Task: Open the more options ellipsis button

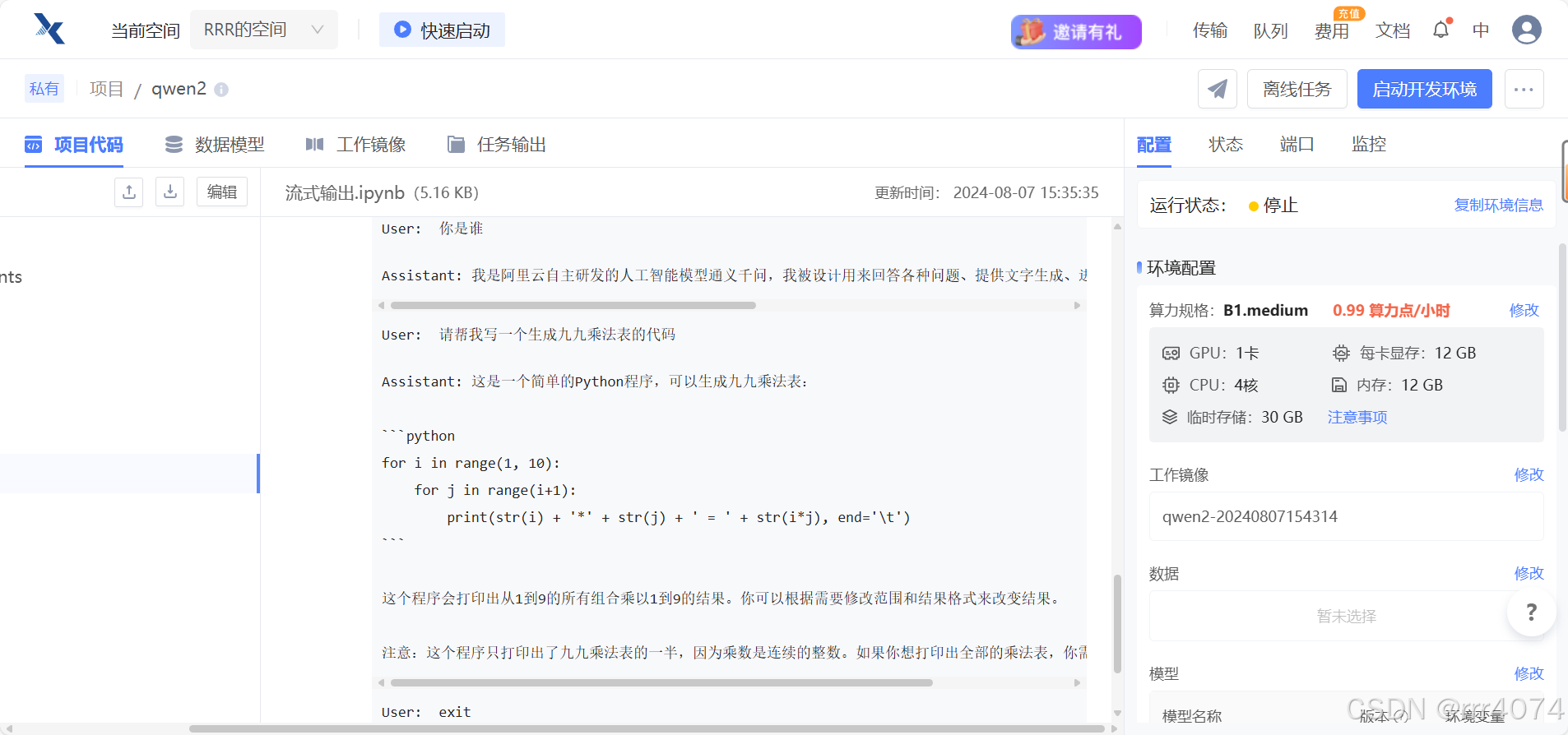Action: pos(1524,89)
